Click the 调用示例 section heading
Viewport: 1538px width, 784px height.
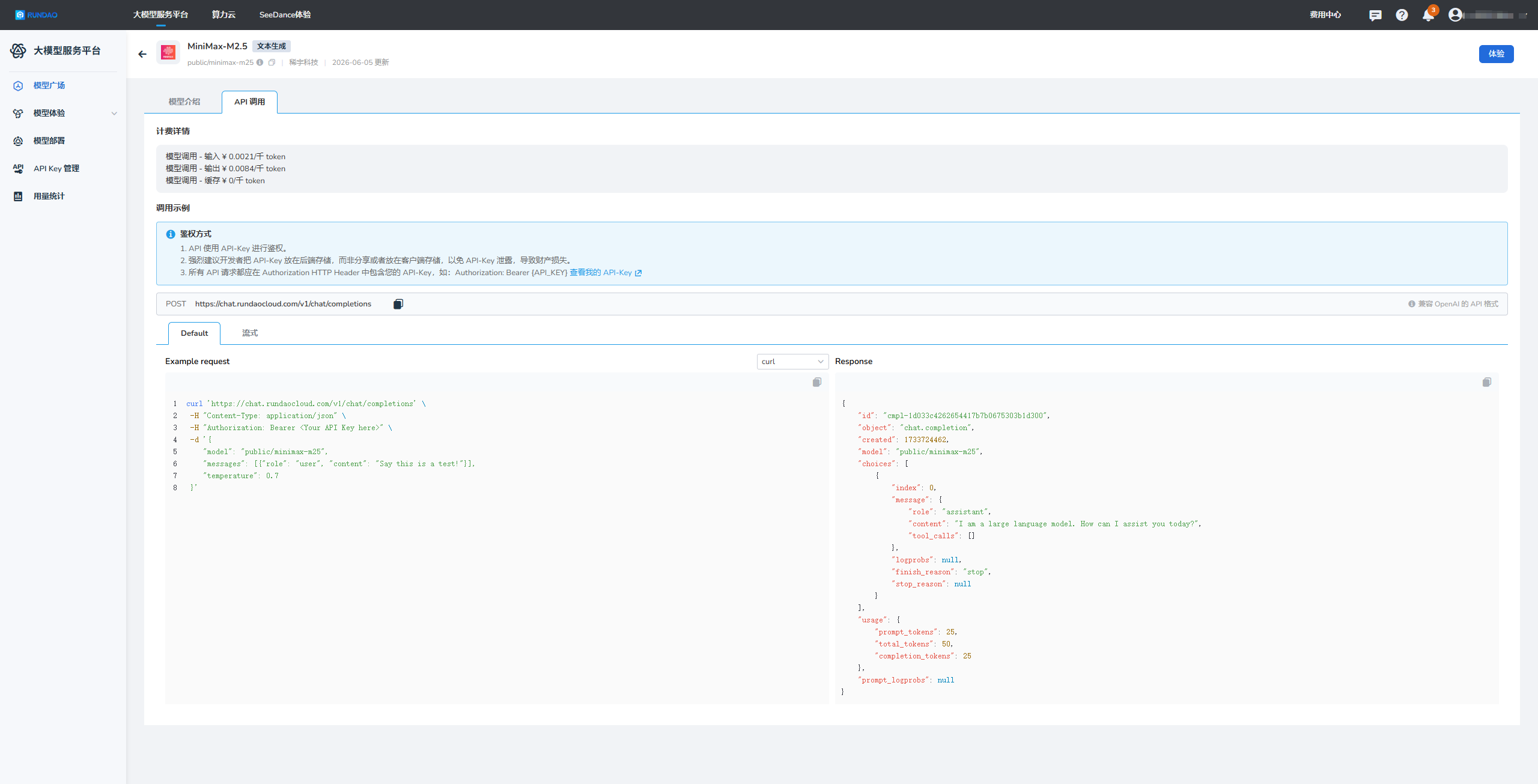point(173,208)
